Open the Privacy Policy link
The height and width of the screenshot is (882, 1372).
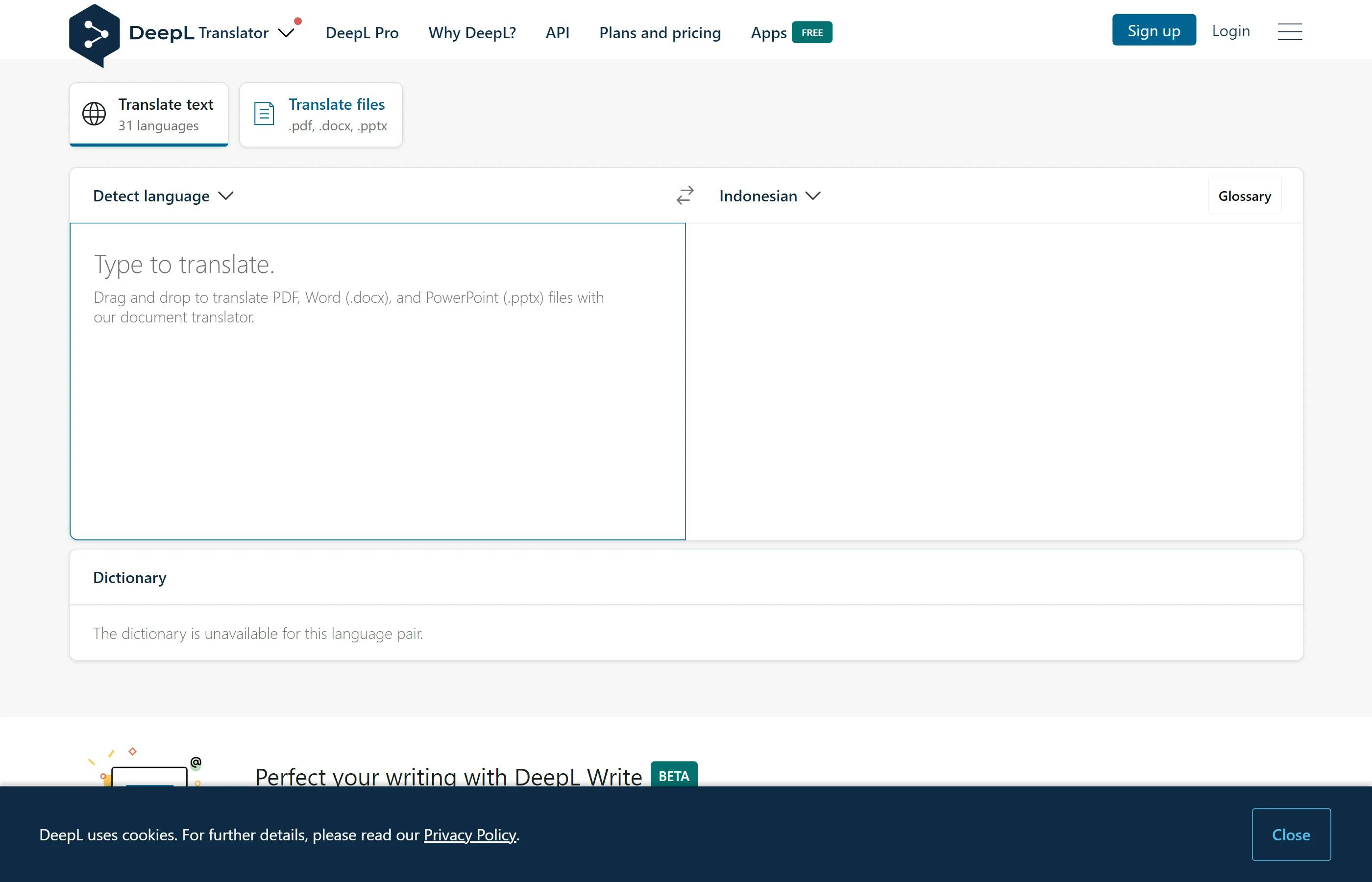469,835
